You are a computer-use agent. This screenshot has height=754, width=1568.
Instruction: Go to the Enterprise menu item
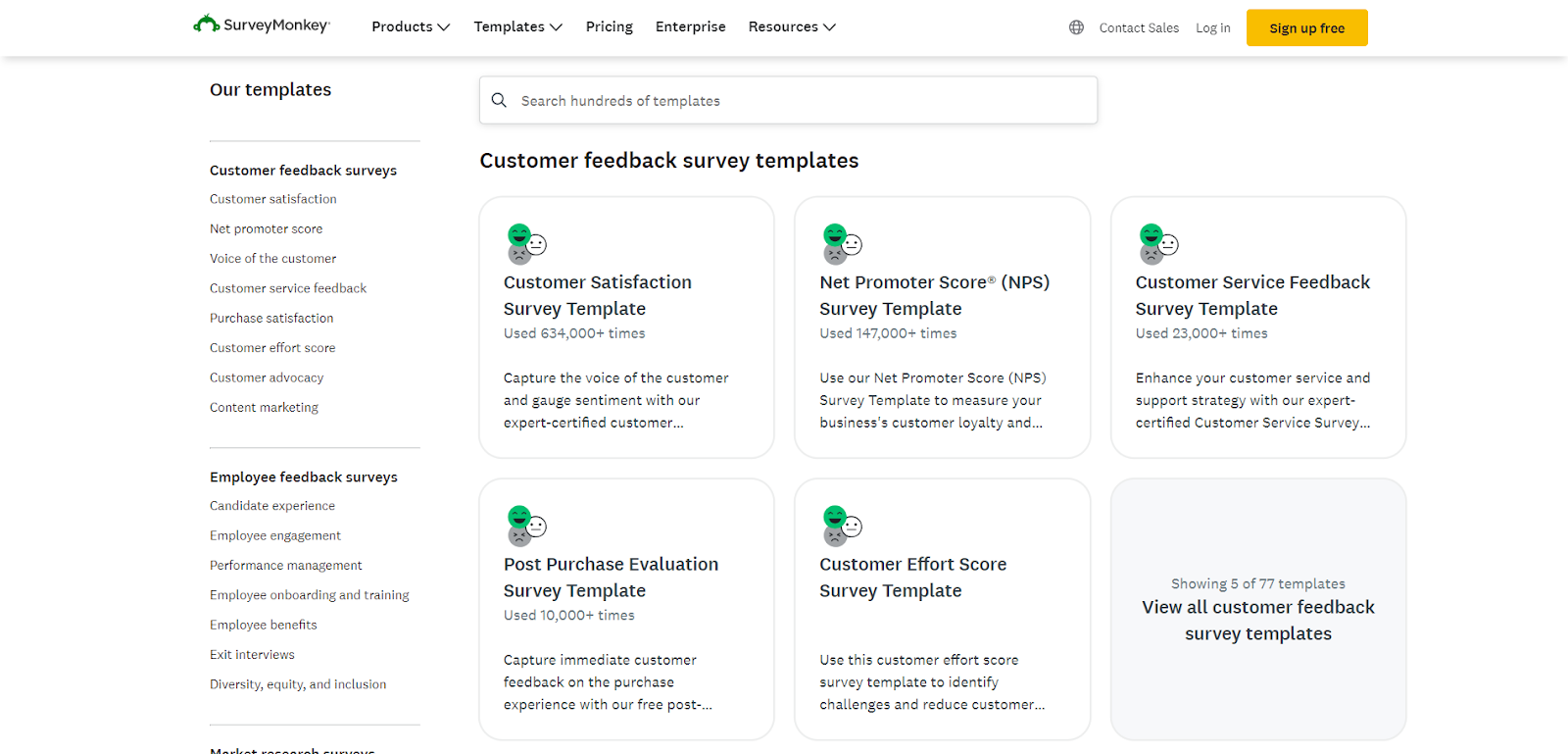pyautogui.click(x=691, y=26)
